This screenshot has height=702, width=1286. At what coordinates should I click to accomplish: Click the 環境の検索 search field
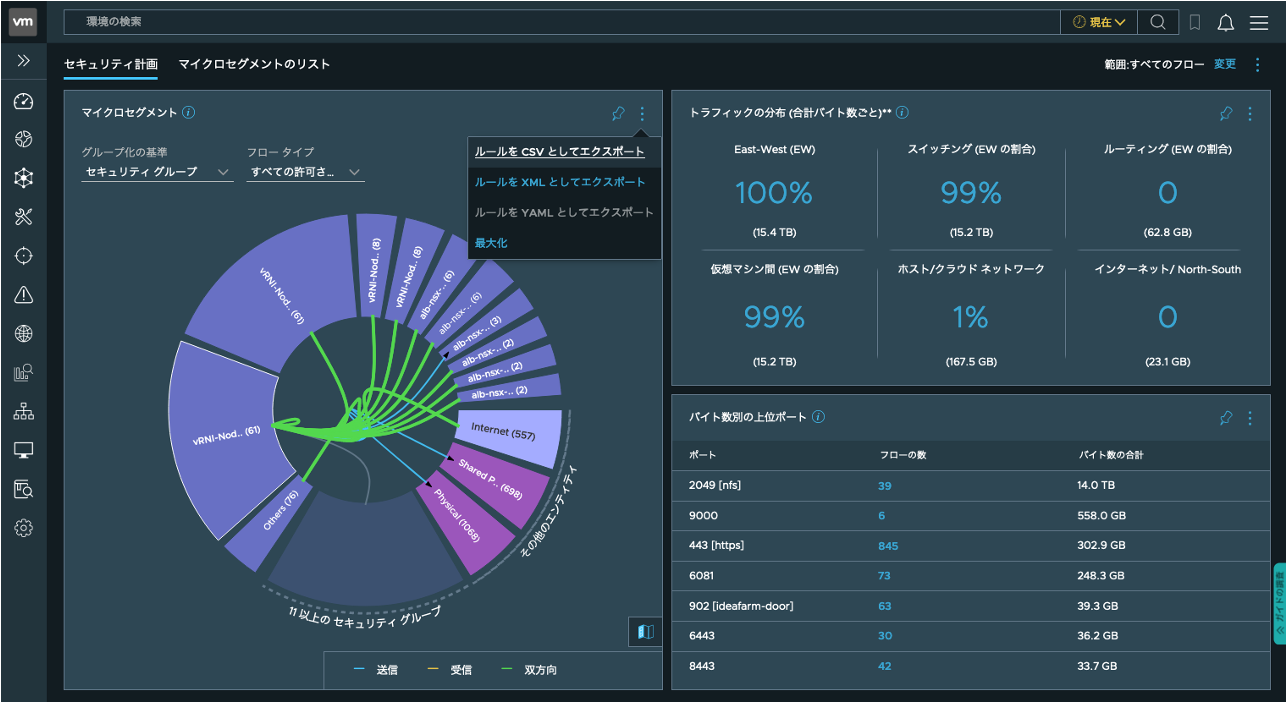tap(560, 22)
